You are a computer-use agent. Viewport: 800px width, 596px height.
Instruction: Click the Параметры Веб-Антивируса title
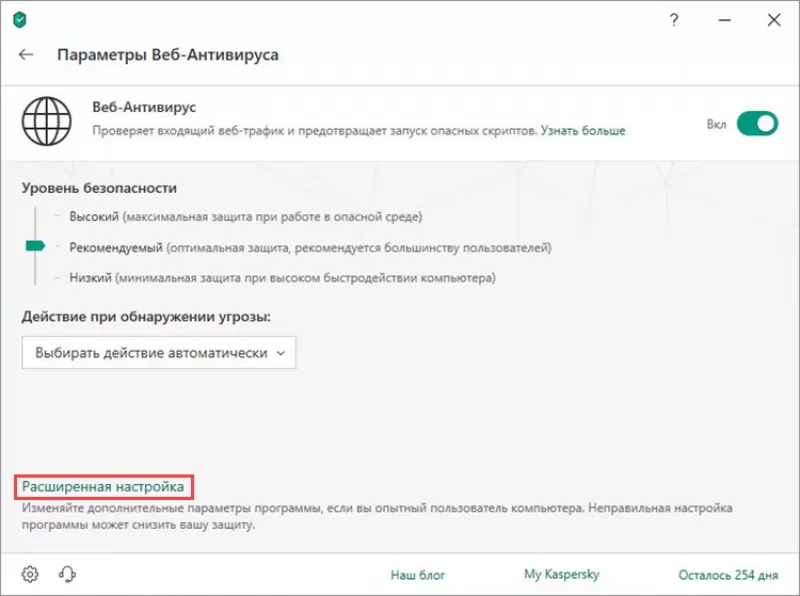pos(168,55)
